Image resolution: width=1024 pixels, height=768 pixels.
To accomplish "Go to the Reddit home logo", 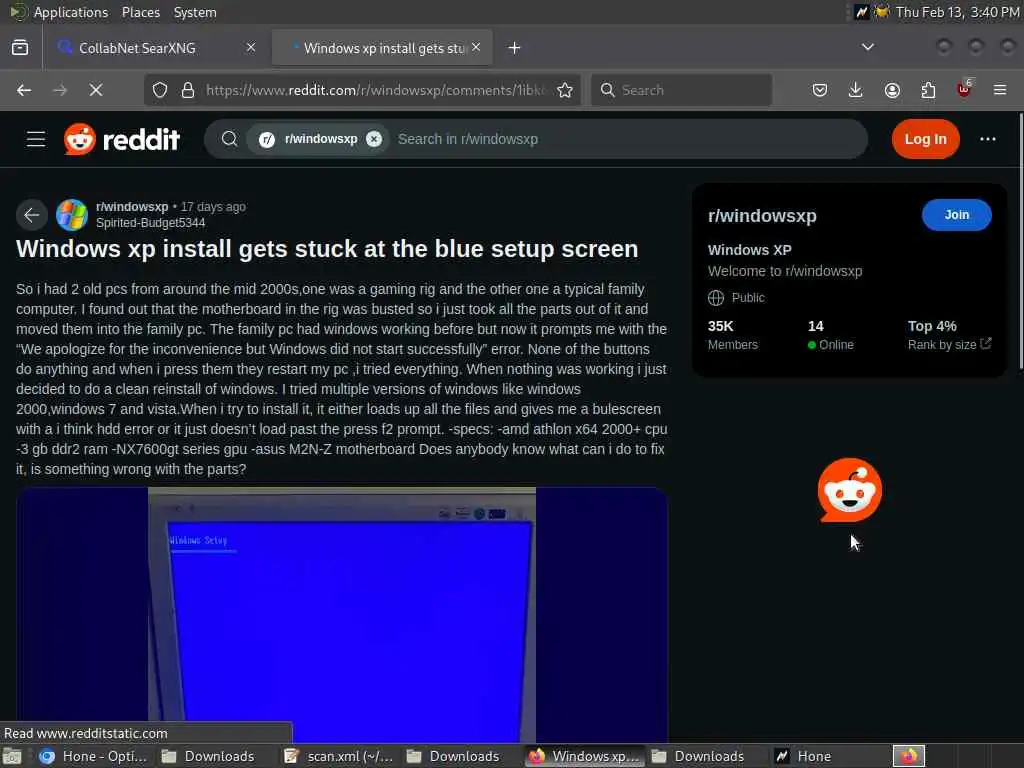I will pos(122,139).
